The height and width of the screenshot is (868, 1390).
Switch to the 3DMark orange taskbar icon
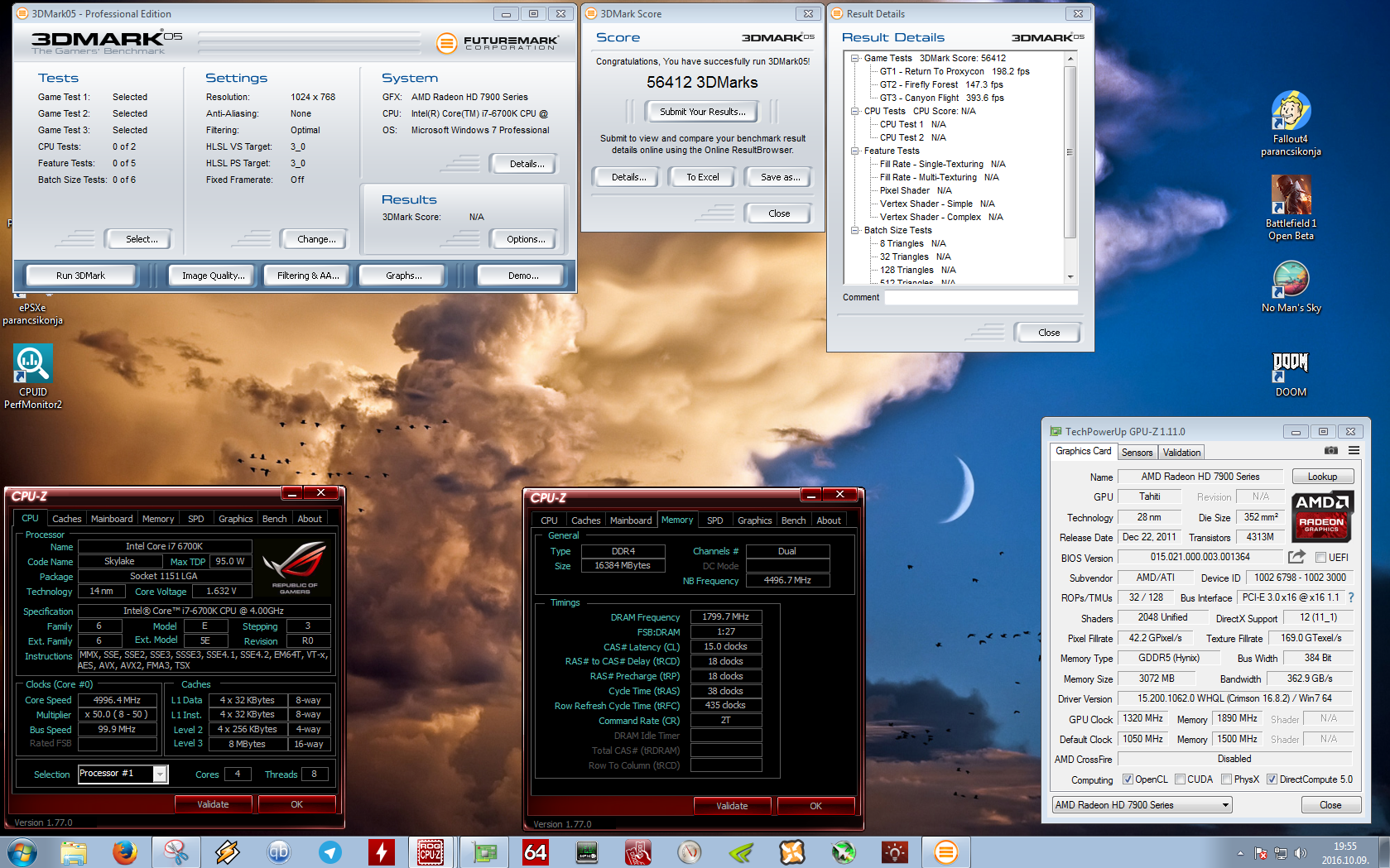tap(945, 851)
